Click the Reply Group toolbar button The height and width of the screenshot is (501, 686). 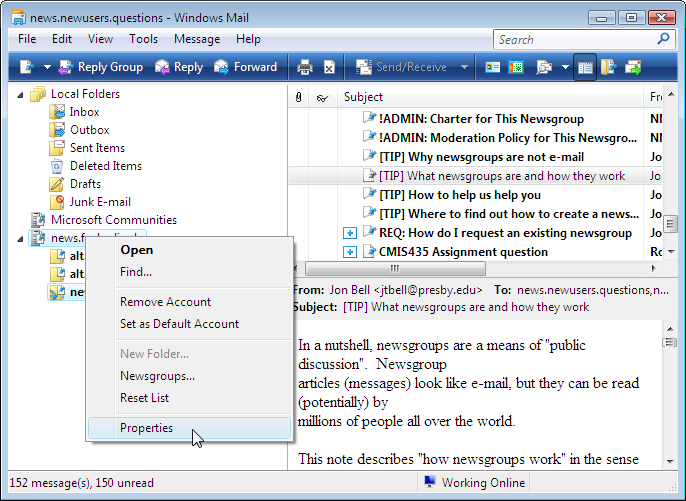point(100,67)
